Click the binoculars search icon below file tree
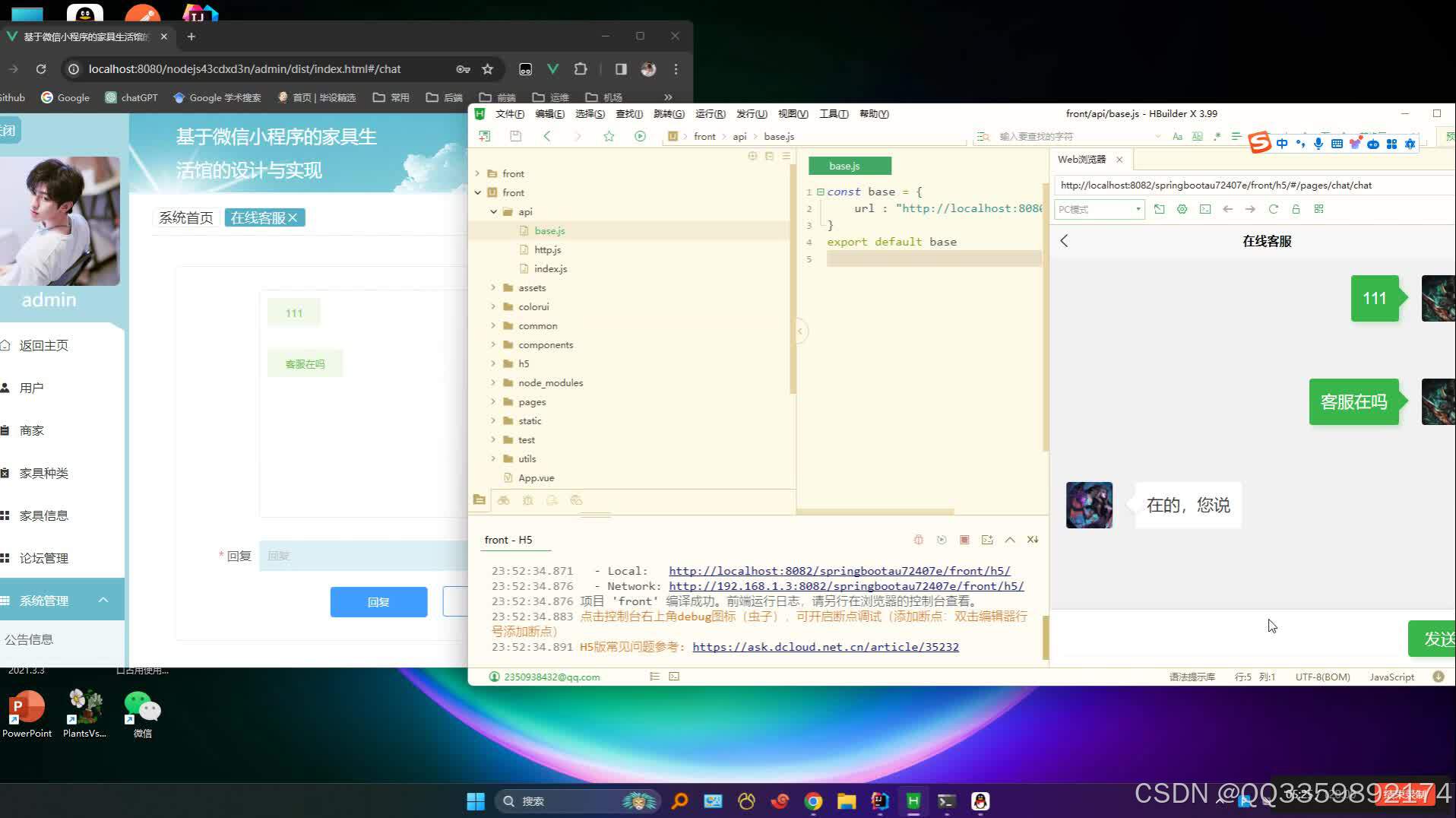Screen dimensions: 1456x818 (503, 500)
